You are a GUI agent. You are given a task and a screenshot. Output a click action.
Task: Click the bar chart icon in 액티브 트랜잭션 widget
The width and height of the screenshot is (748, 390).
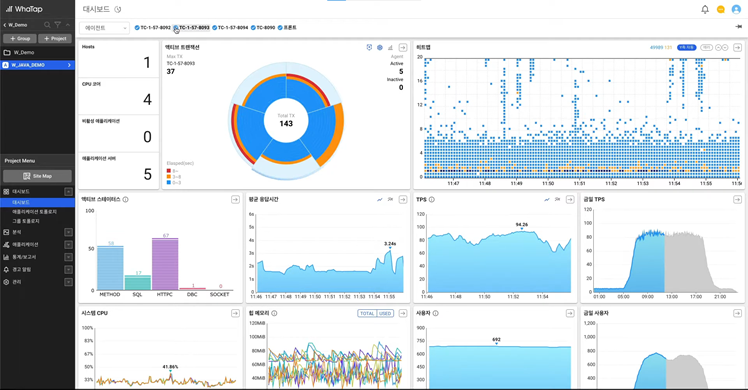coord(390,48)
